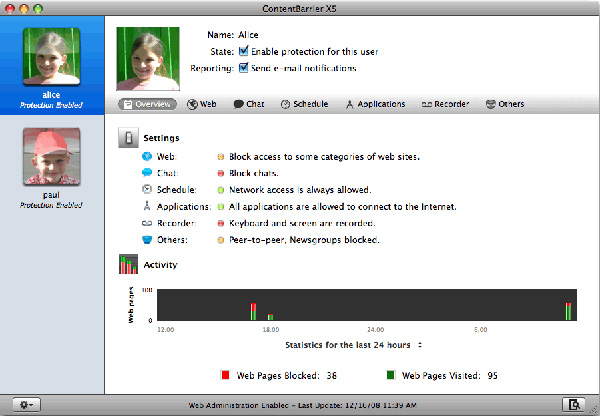Click the Web label in Settings list
The height and width of the screenshot is (416, 600).
click(x=166, y=157)
